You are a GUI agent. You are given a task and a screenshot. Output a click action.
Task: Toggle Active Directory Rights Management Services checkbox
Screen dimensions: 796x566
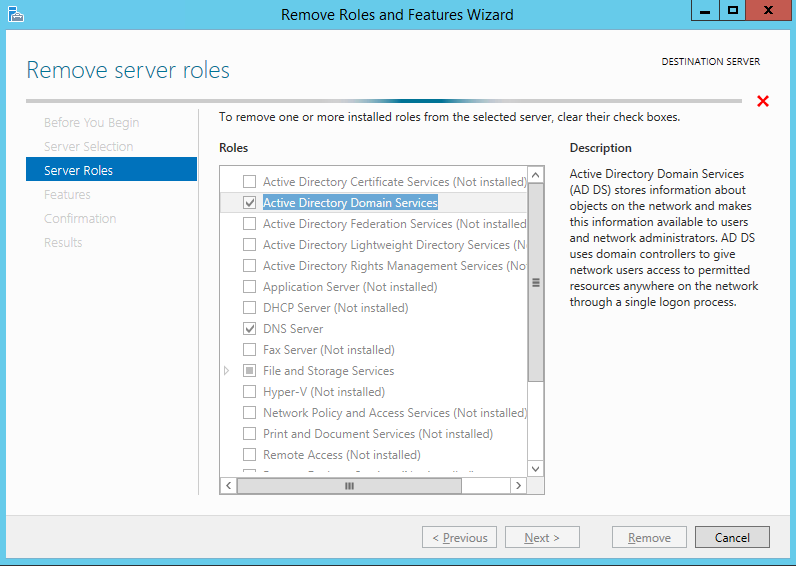(249, 265)
